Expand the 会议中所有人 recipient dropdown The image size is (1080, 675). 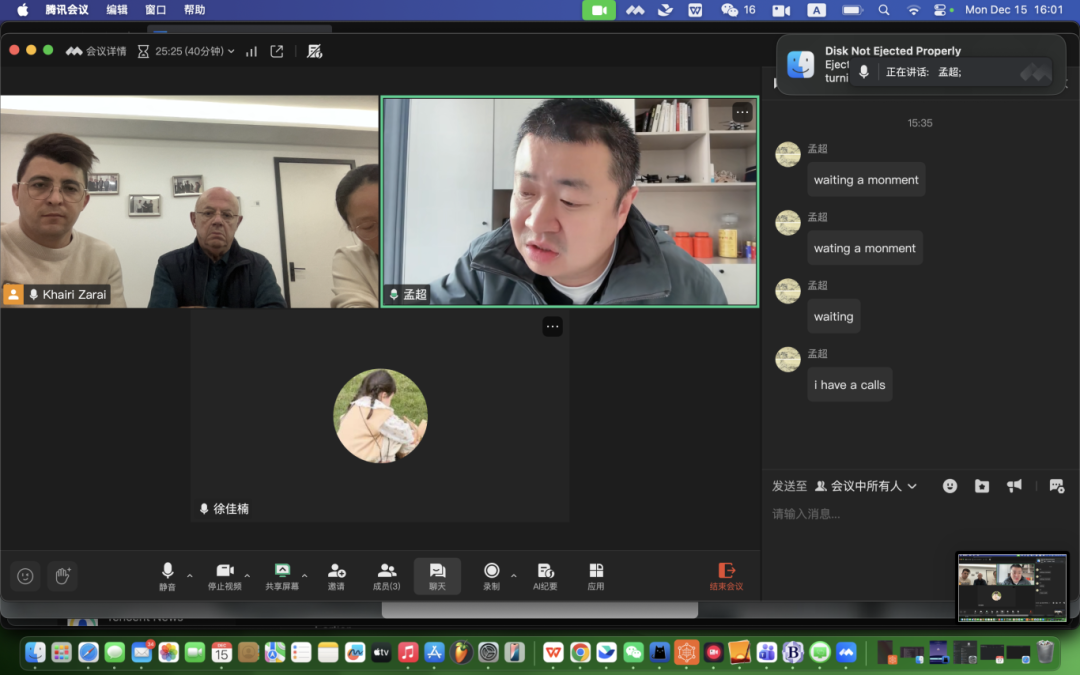click(x=866, y=486)
